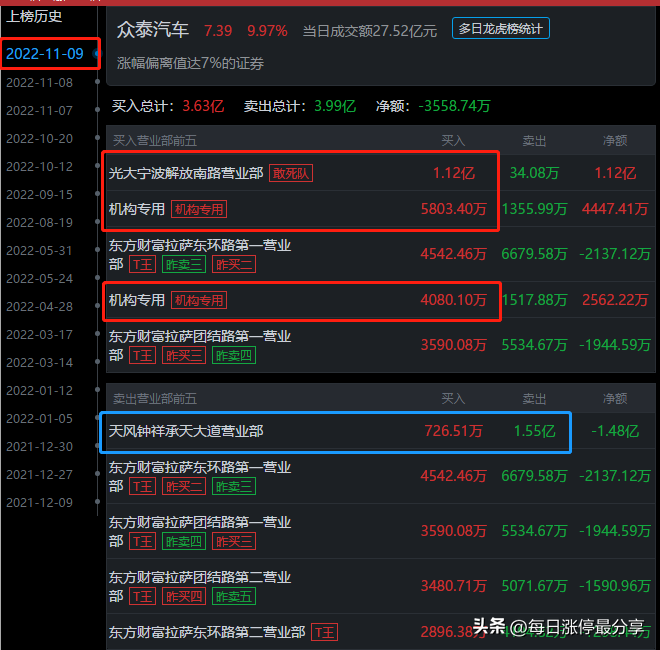The height and width of the screenshot is (650, 660).
Task: Click stock name 众泰汽车
Action: pyautogui.click(x=152, y=30)
